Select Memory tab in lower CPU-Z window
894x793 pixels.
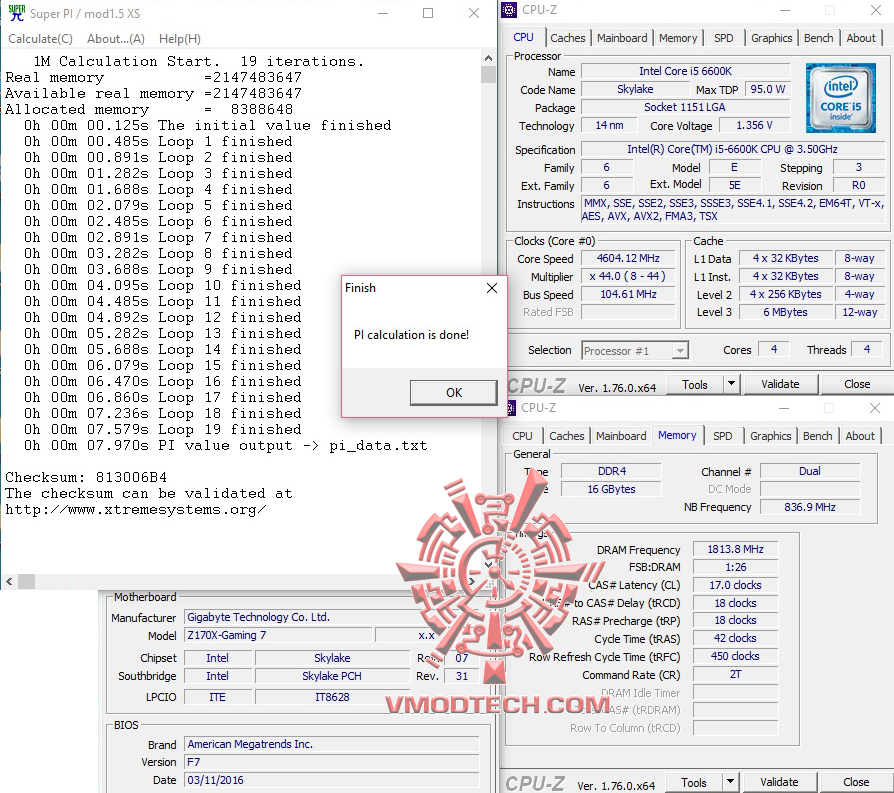(x=677, y=436)
